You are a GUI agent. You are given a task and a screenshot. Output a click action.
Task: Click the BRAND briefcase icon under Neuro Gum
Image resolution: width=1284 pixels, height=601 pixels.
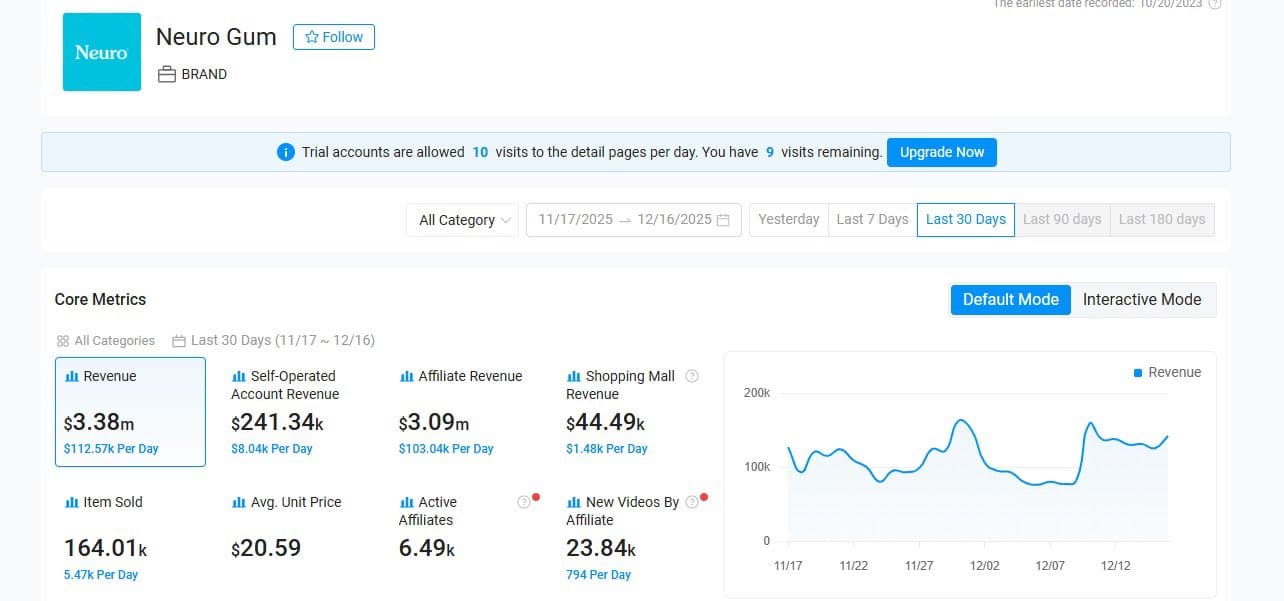pos(166,74)
